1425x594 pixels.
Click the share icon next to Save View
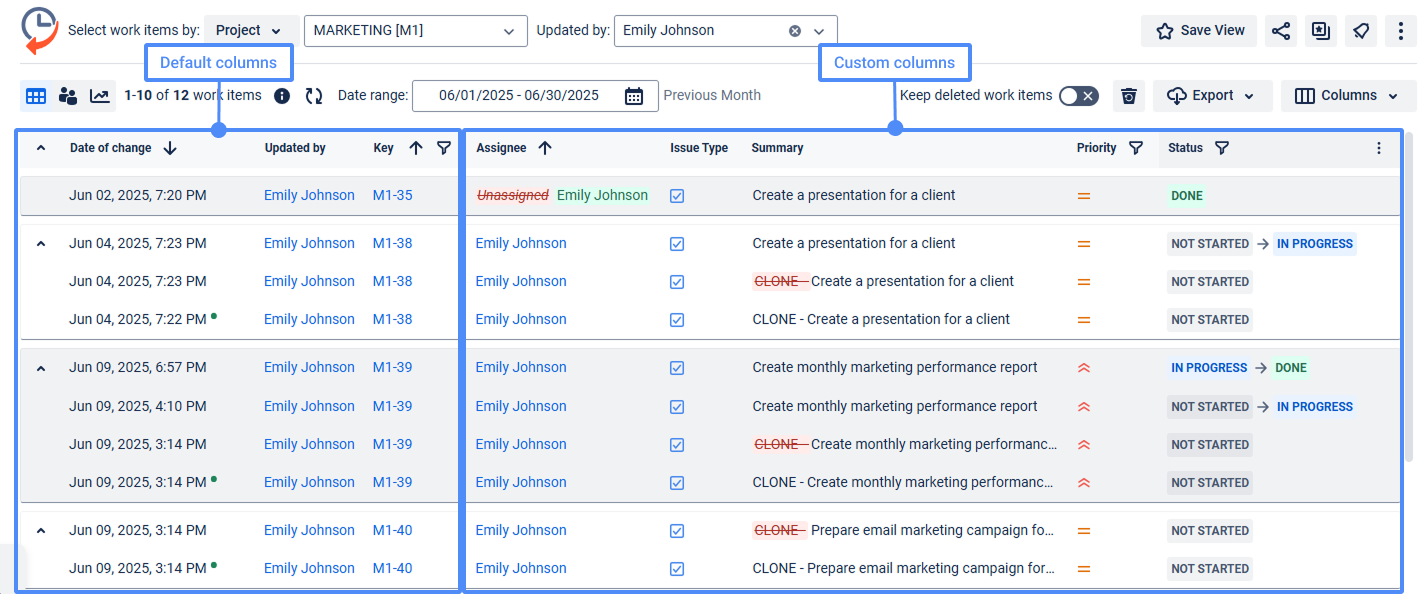pos(1281,31)
